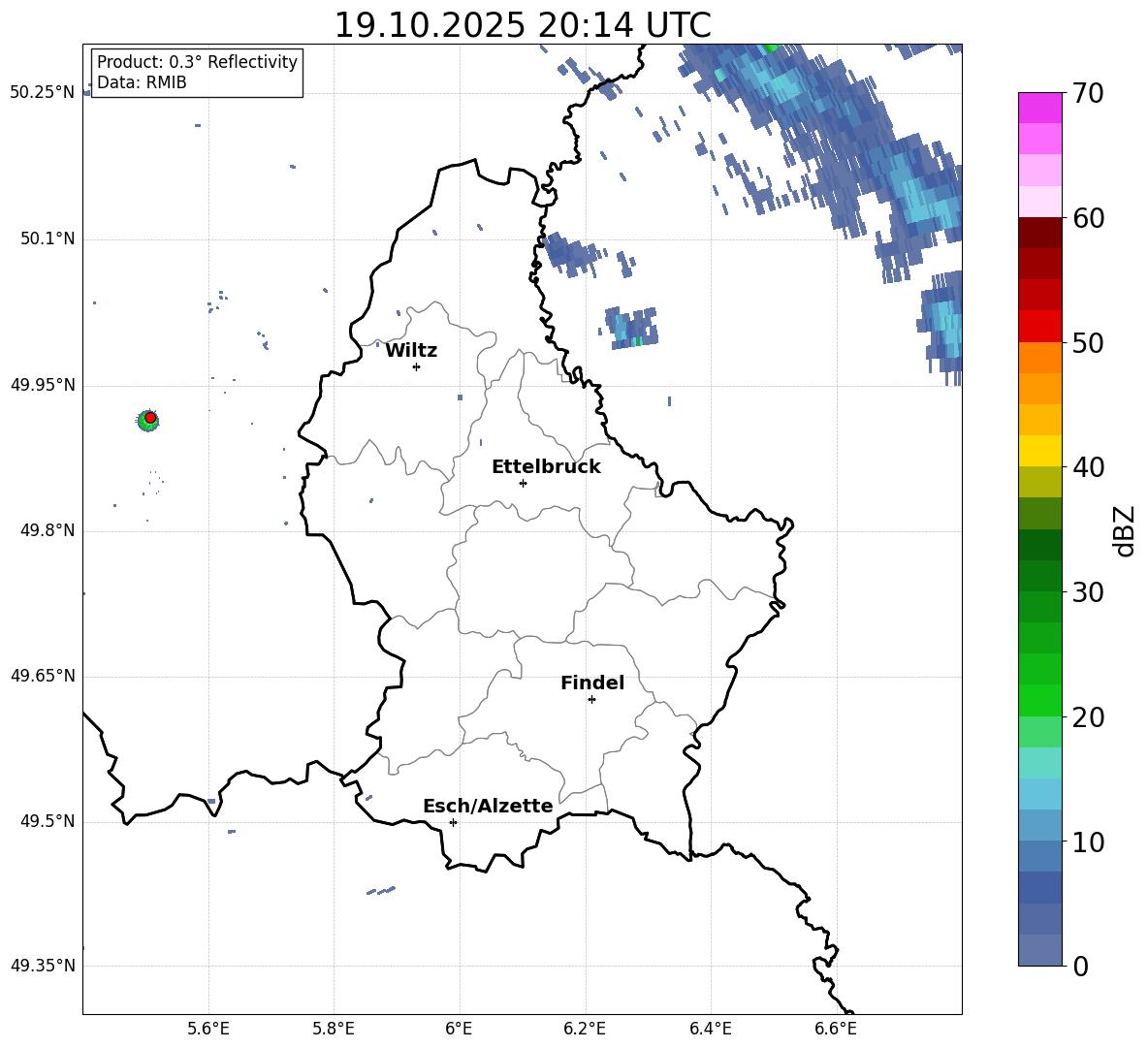The height and width of the screenshot is (1048, 1148).
Task: Click the colorbar tick value 70
Action: [x=1088, y=94]
